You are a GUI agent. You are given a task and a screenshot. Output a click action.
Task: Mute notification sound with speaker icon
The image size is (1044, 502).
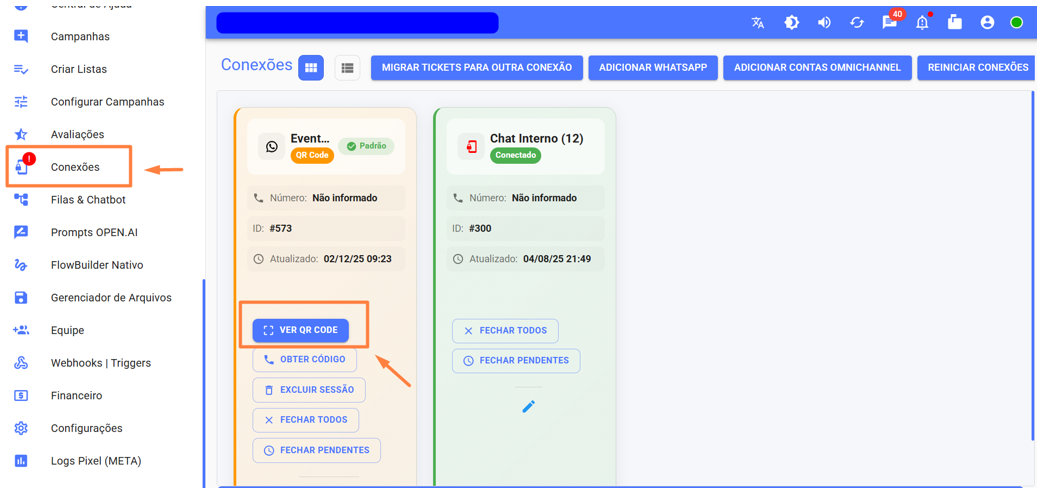pyautogui.click(x=824, y=22)
